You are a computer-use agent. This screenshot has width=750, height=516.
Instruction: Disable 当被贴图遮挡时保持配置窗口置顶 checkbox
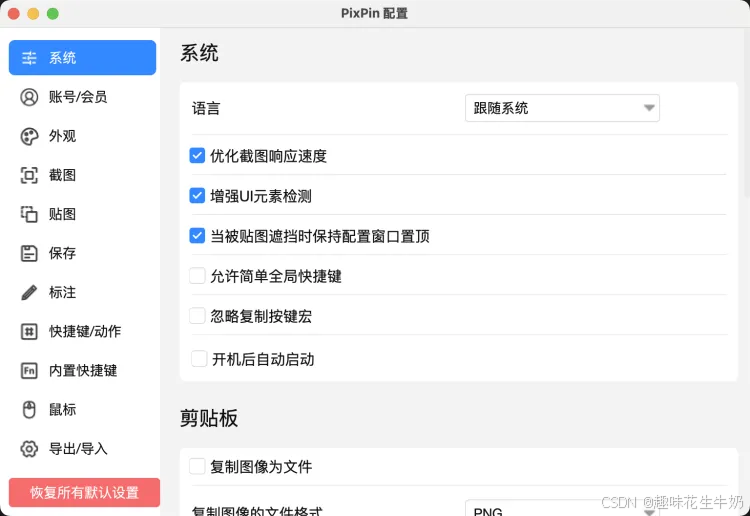197,236
